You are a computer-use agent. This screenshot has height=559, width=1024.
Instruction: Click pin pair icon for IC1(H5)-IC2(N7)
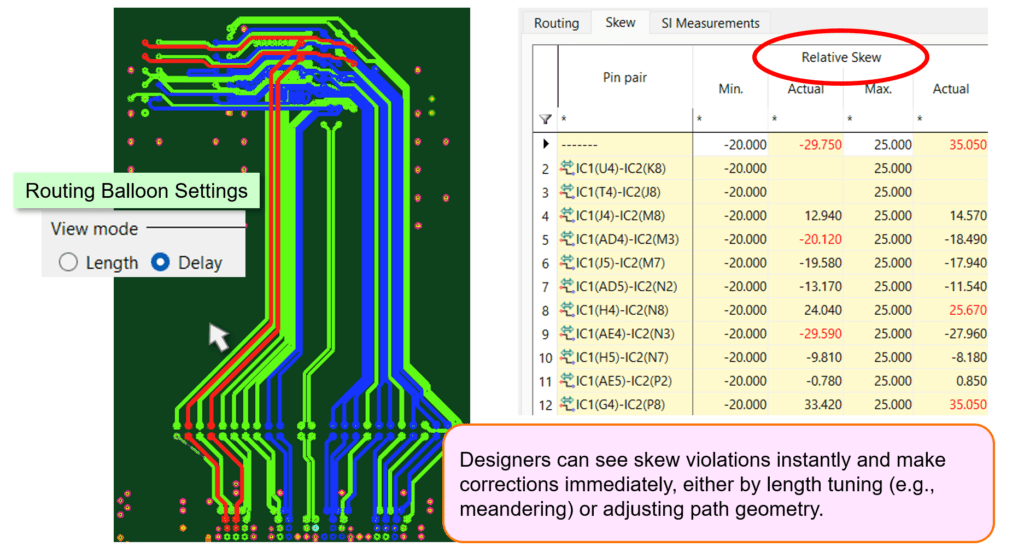566,357
